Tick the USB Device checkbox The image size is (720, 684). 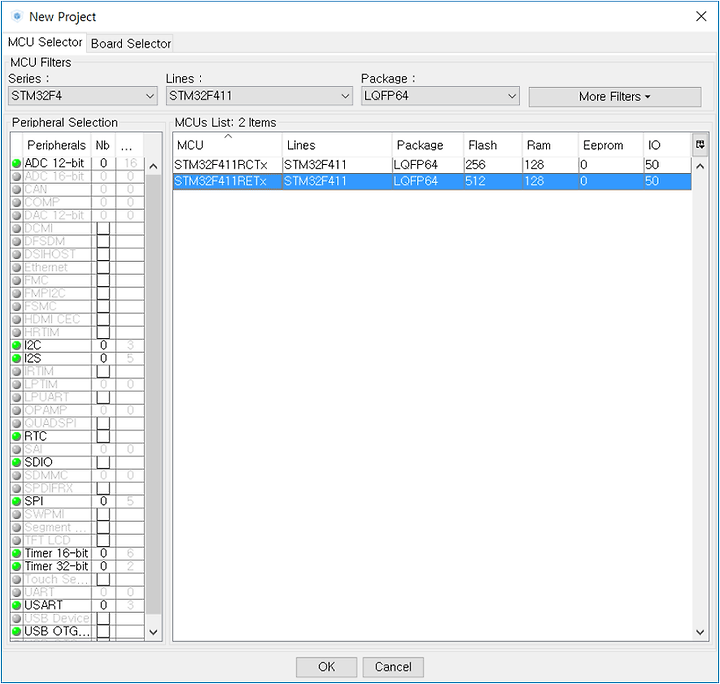(103, 618)
